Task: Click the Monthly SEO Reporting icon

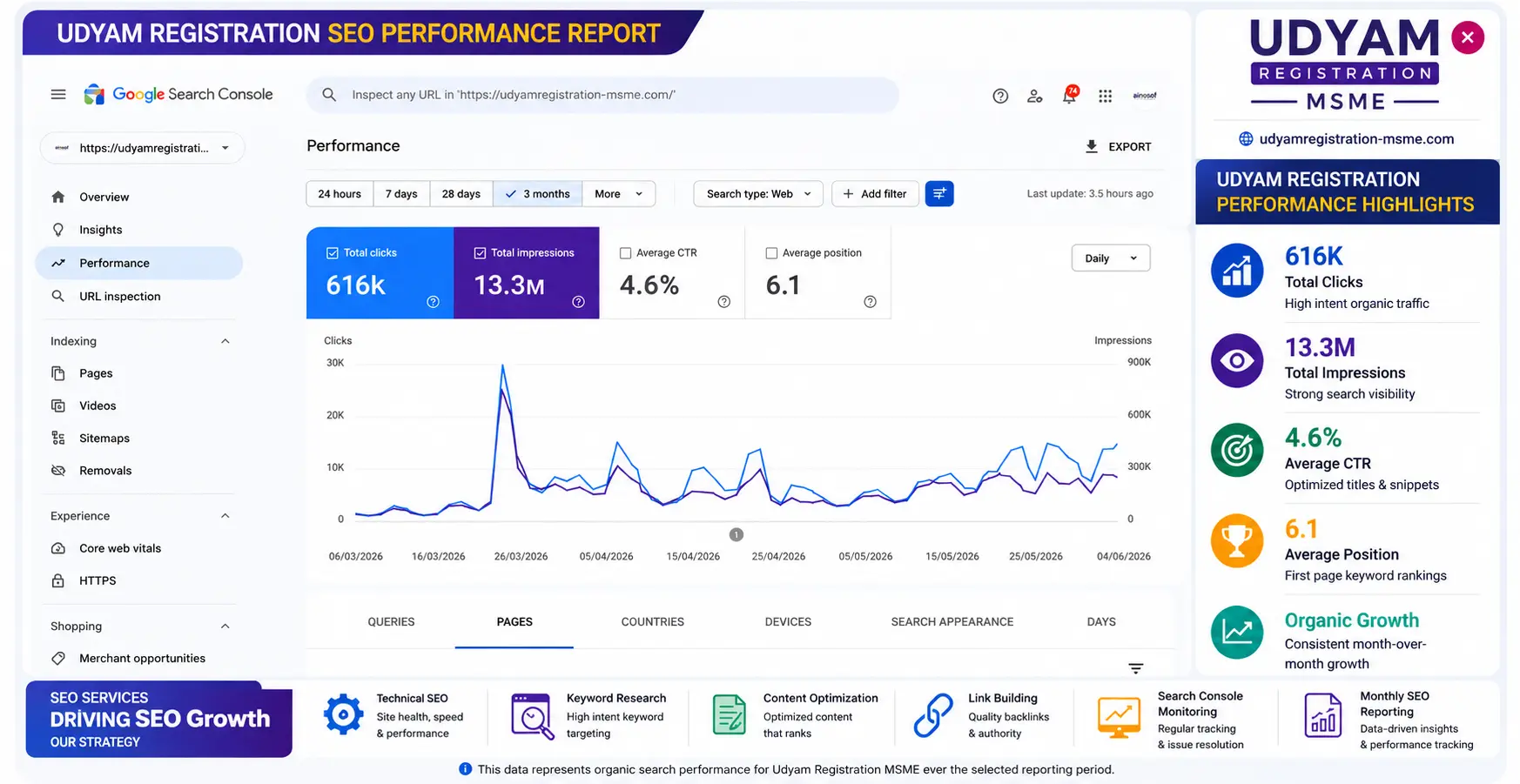Action: point(1322,715)
